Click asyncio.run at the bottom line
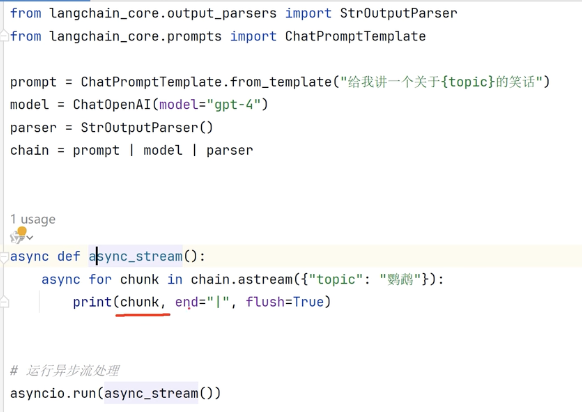 point(53,393)
